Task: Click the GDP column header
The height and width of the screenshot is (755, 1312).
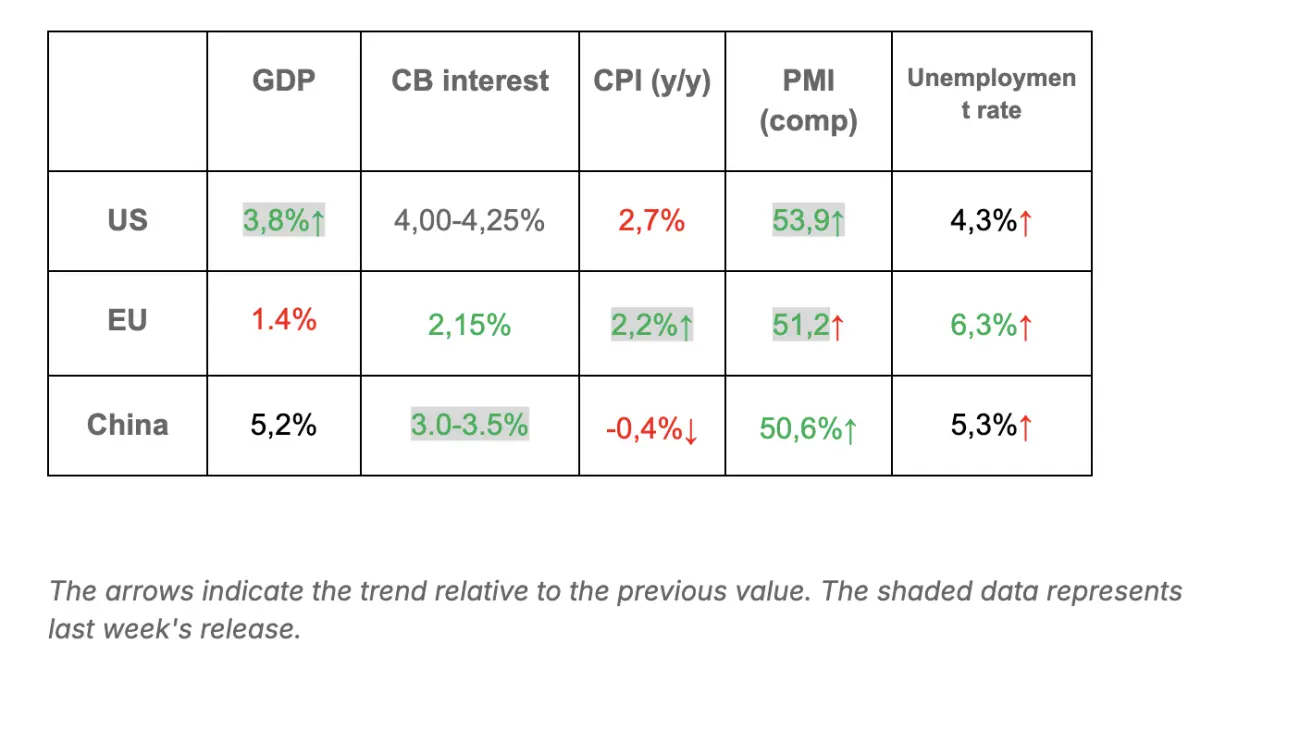Action: (284, 81)
